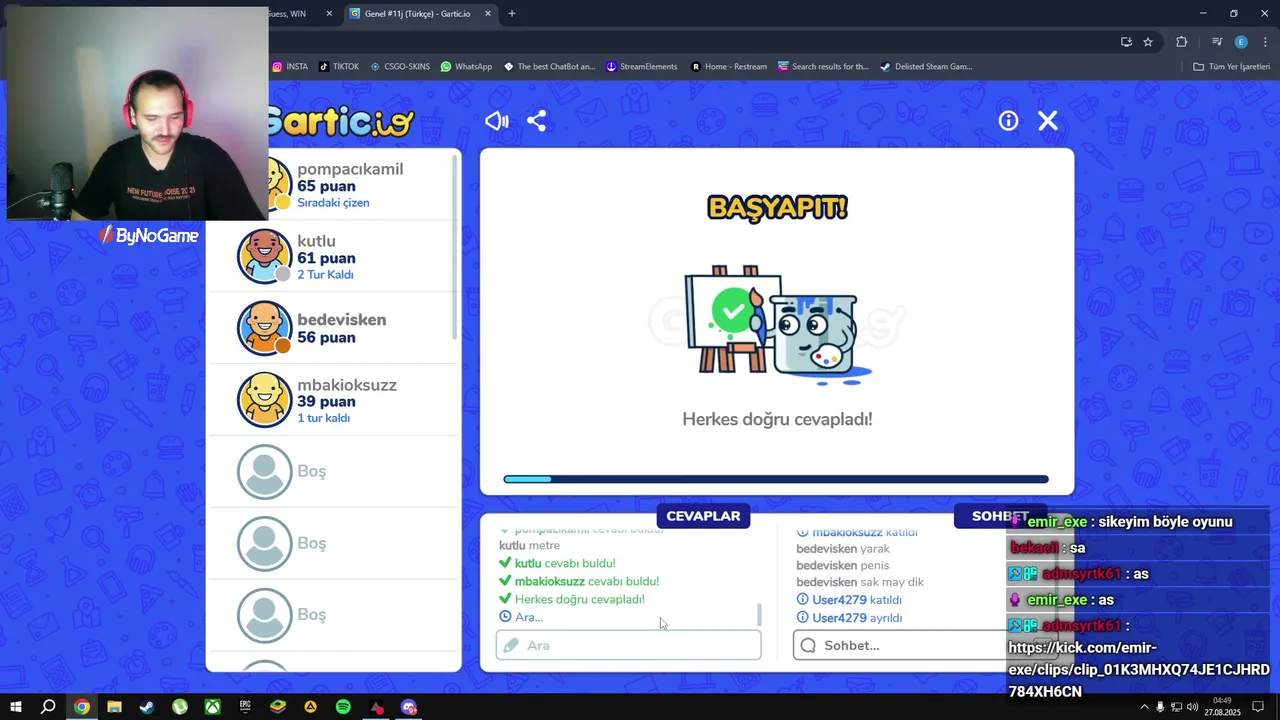Open the INSTA bookmark
This screenshot has width=1280, height=720.
point(290,67)
